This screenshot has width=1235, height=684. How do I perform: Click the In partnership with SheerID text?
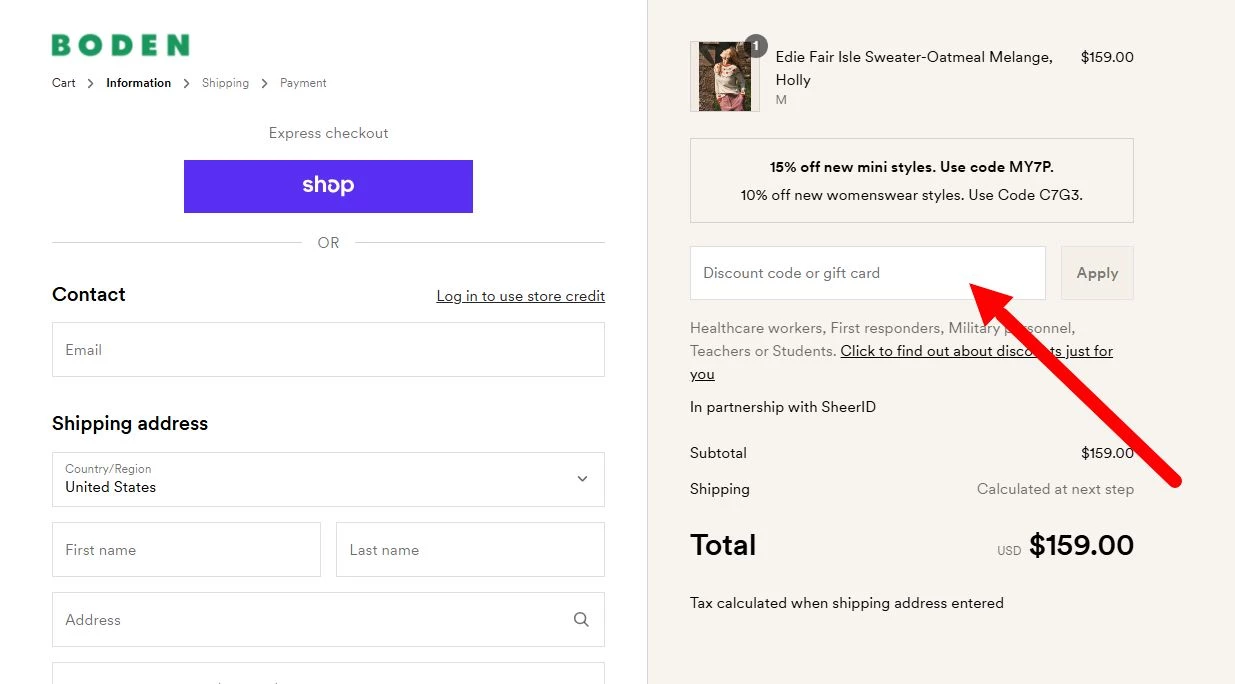click(783, 407)
